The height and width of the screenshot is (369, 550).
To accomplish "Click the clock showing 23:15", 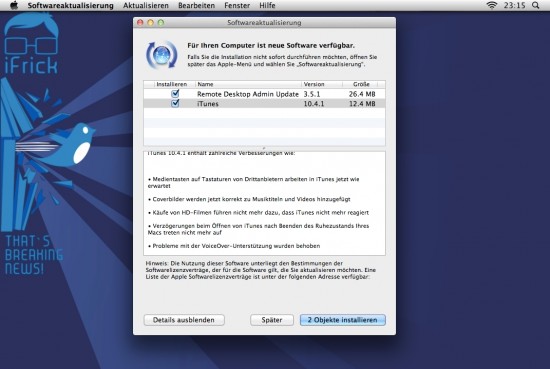I will 514,5.
